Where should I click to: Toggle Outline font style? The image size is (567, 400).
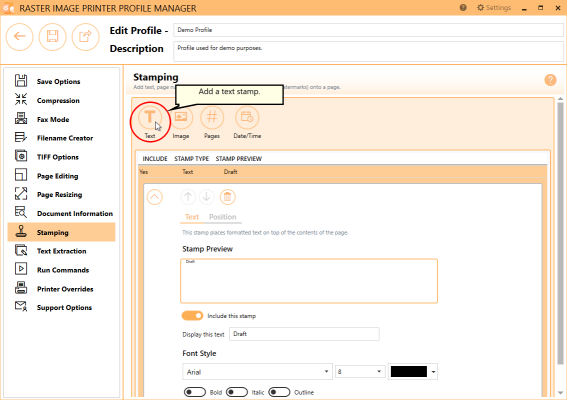(279, 392)
